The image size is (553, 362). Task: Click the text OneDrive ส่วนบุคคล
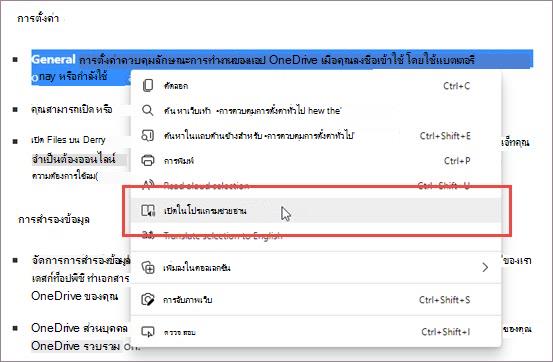coord(79,328)
